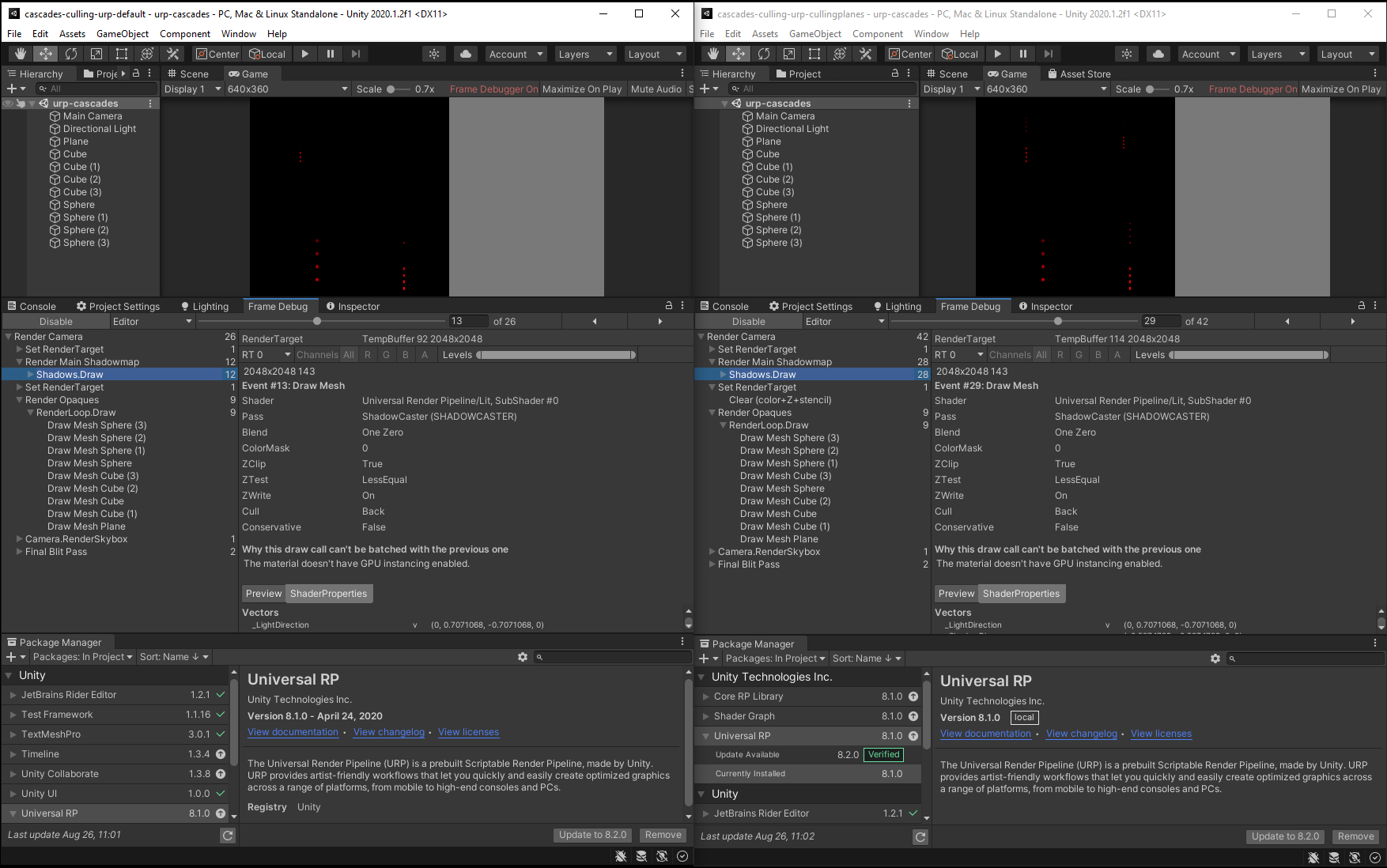Toggle Center pivot mode in right window
Screen dimensions: 1387x868
click(909, 54)
